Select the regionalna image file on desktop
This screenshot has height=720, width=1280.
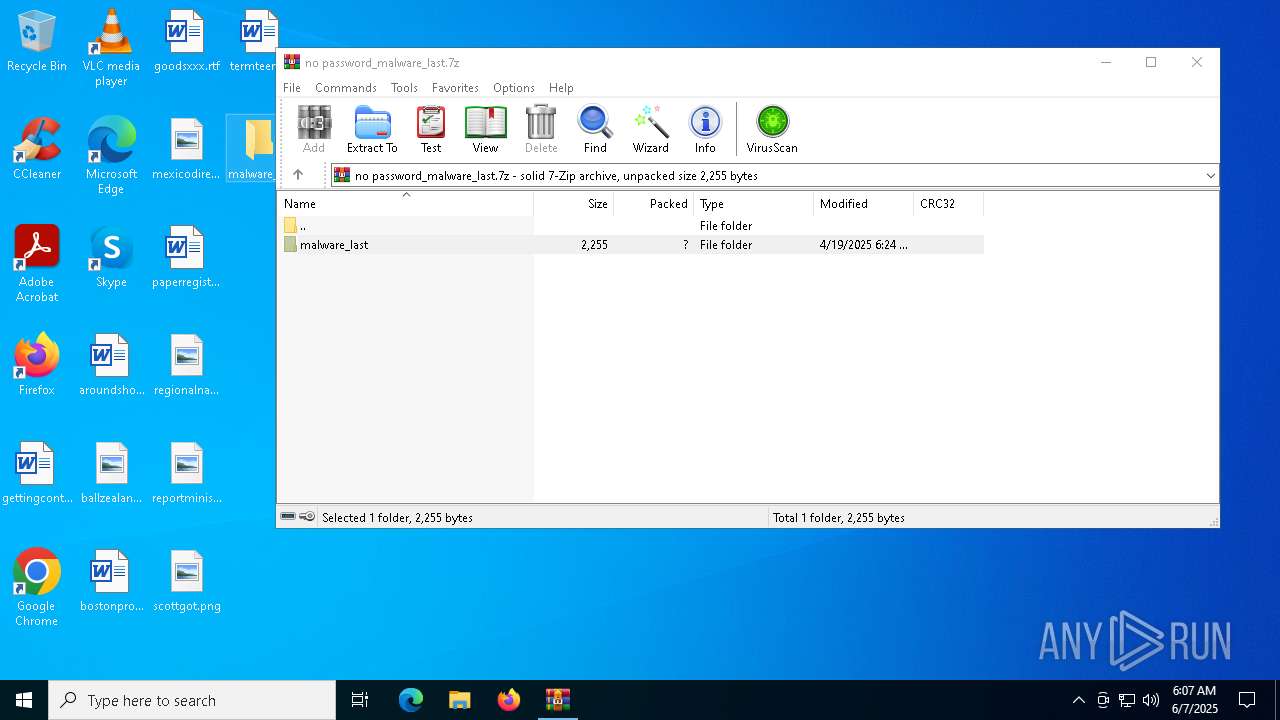(186, 365)
